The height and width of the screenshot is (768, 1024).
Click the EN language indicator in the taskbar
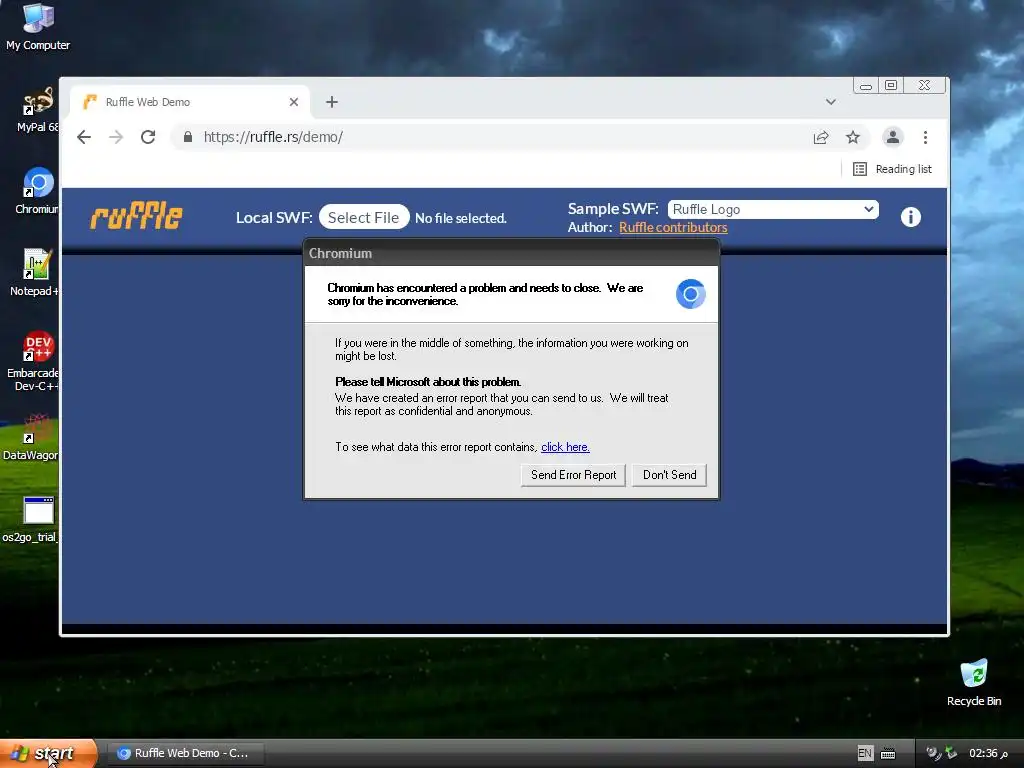click(x=865, y=754)
